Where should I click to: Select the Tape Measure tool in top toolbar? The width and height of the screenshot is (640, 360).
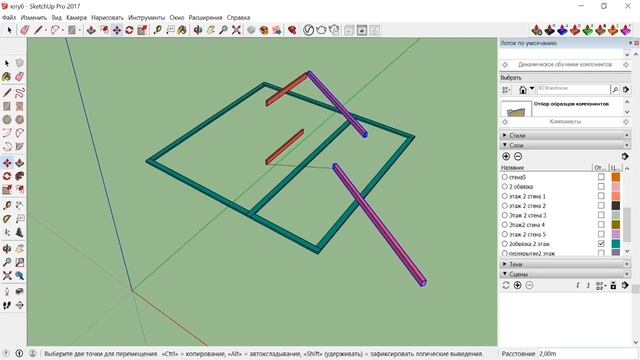coord(158,30)
